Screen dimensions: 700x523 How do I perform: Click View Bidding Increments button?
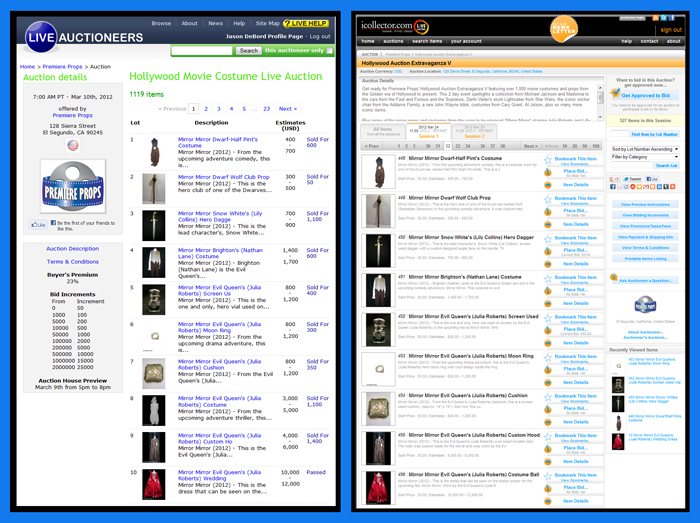[x=645, y=215]
